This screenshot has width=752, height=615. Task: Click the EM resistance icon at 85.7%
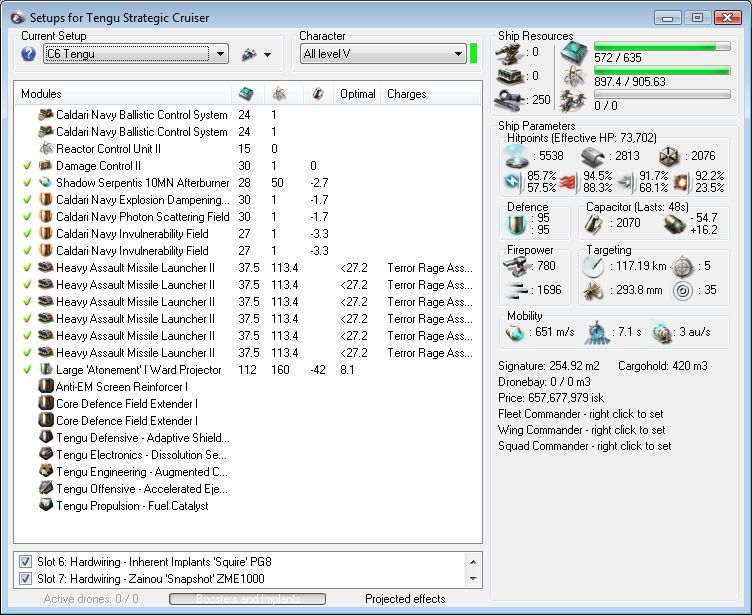coord(513,182)
